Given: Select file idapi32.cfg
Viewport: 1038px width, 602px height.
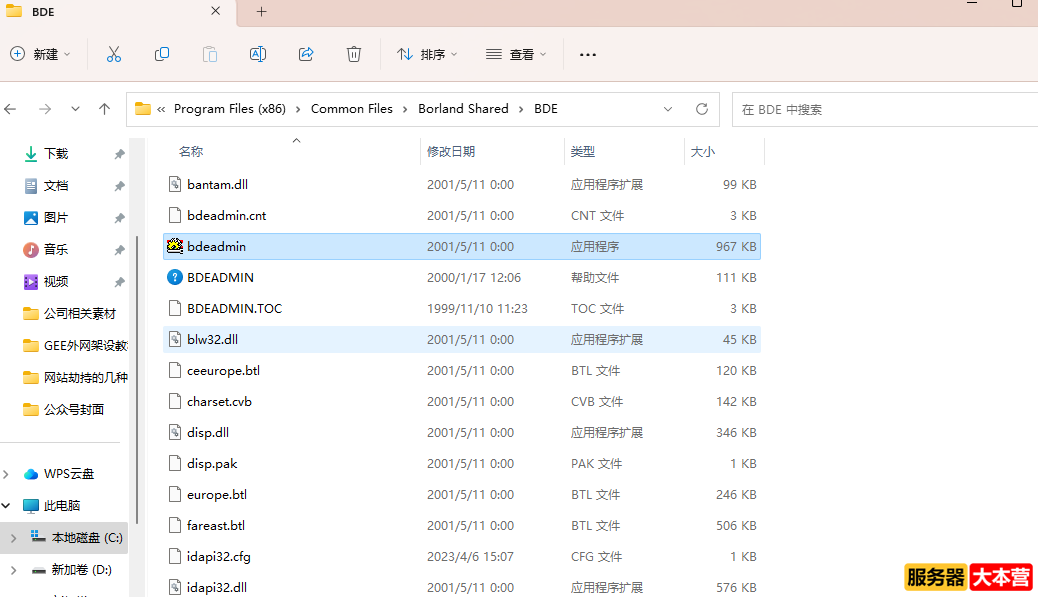Looking at the screenshot, I should coord(461,556).
